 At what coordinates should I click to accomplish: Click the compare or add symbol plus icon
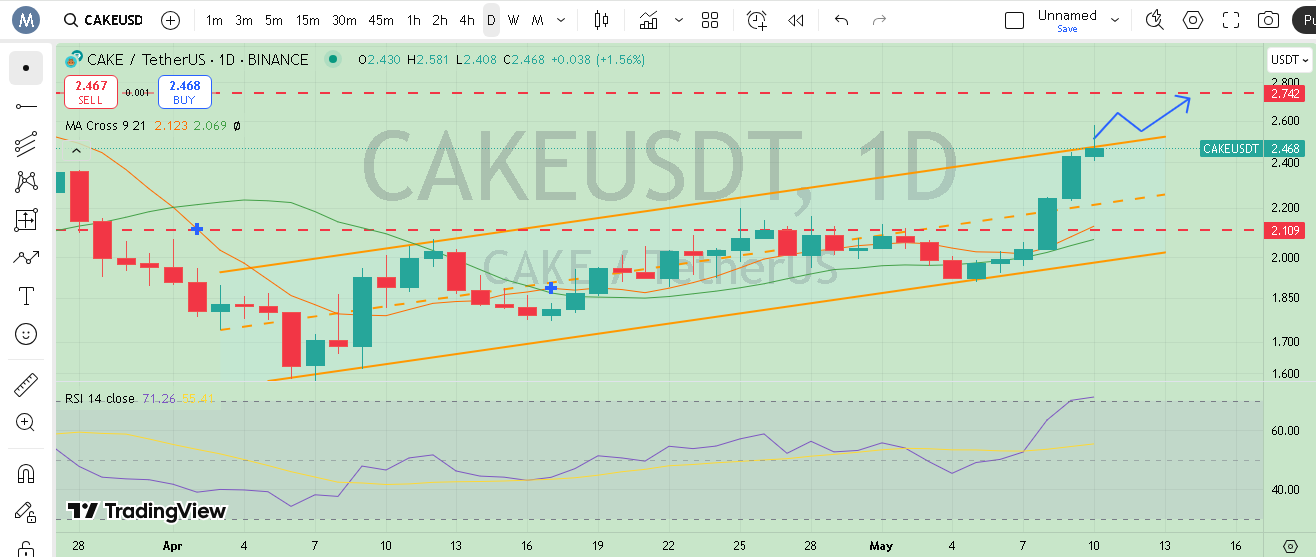[x=171, y=20]
